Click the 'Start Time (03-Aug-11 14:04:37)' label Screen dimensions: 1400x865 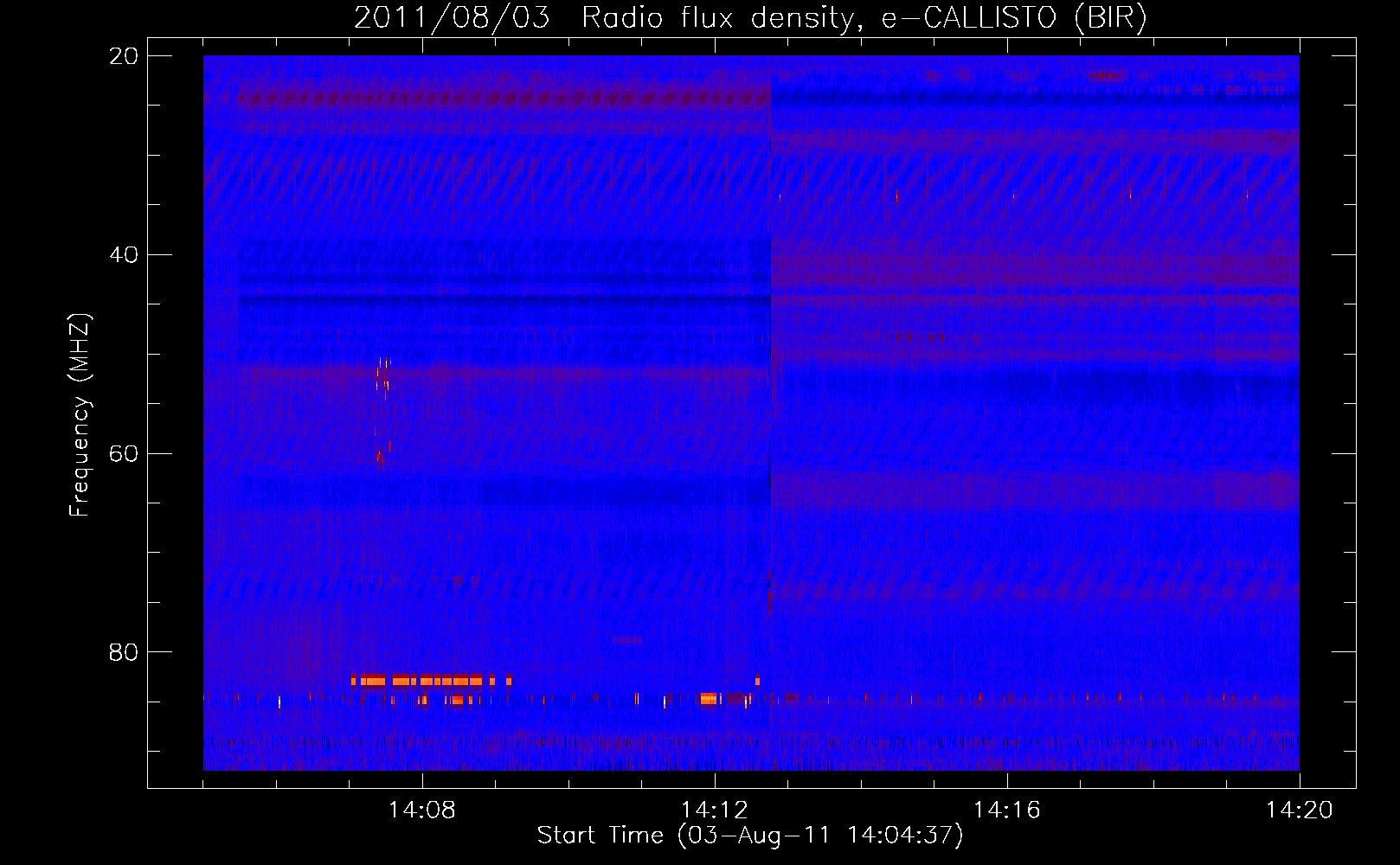750,836
